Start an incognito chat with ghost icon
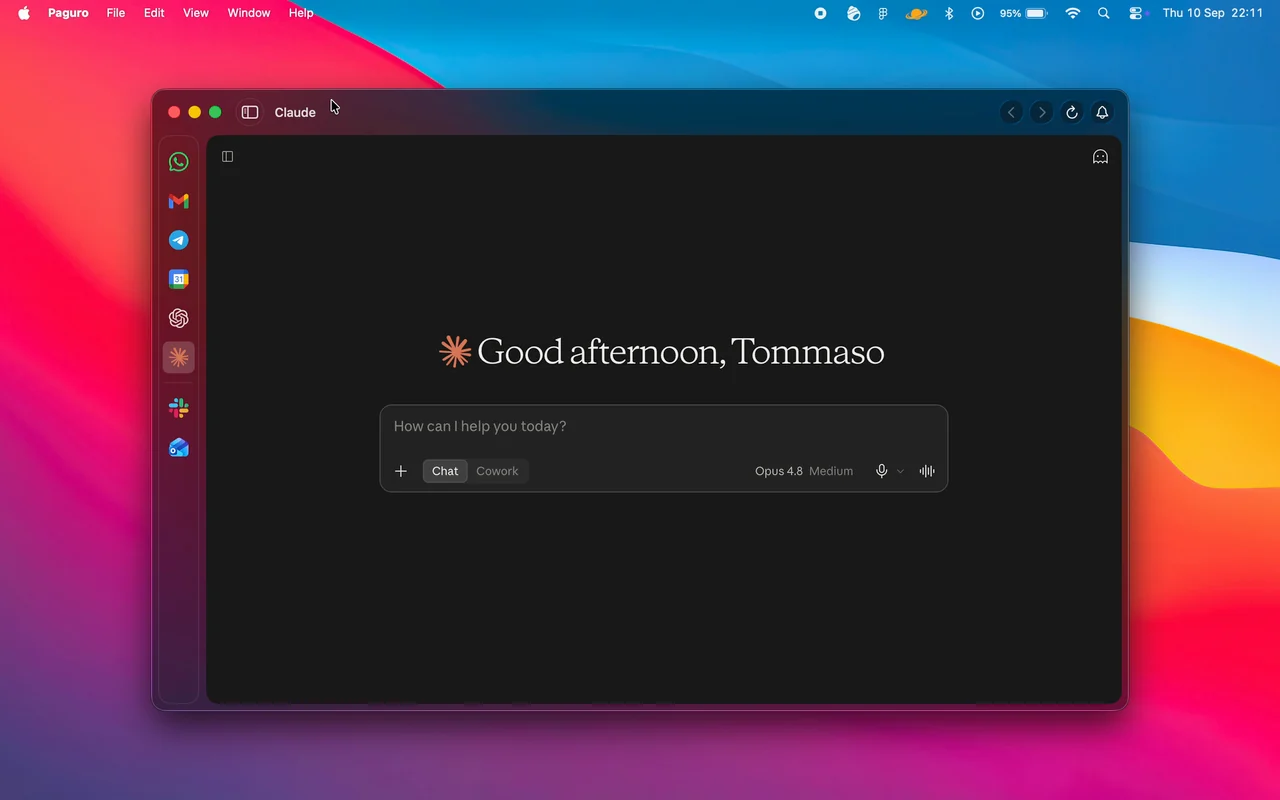The width and height of the screenshot is (1280, 800). [1100, 156]
